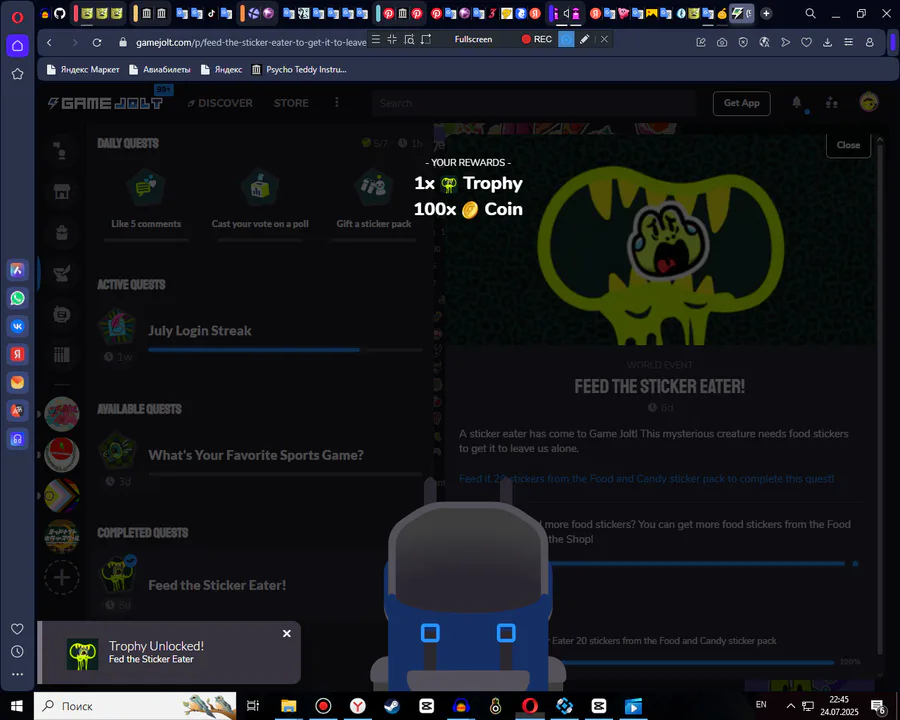Open the shop icon in Game Jolt sidebar
The height and width of the screenshot is (720, 900).
point(62,191)
